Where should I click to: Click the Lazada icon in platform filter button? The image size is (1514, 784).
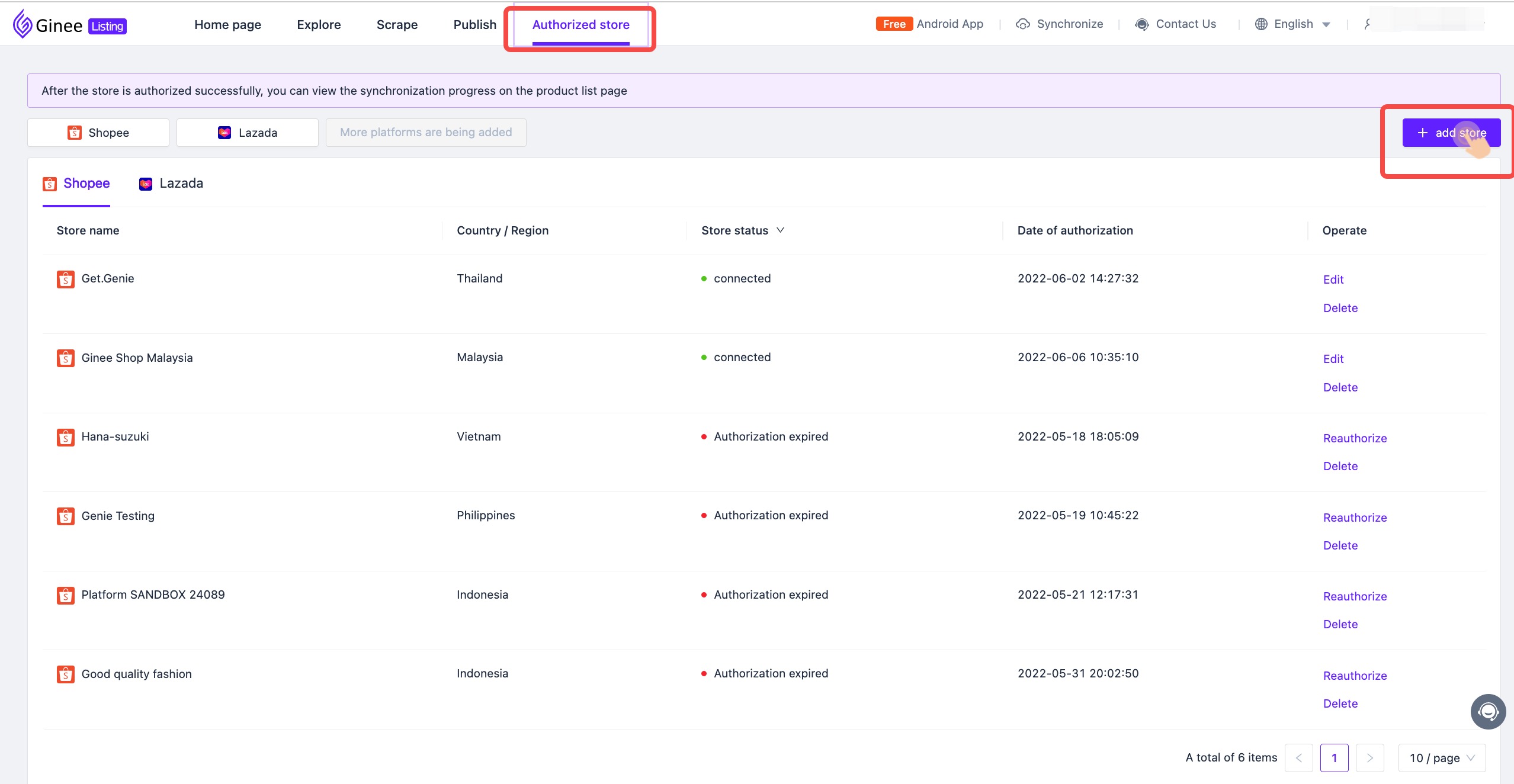pos(224,133)
